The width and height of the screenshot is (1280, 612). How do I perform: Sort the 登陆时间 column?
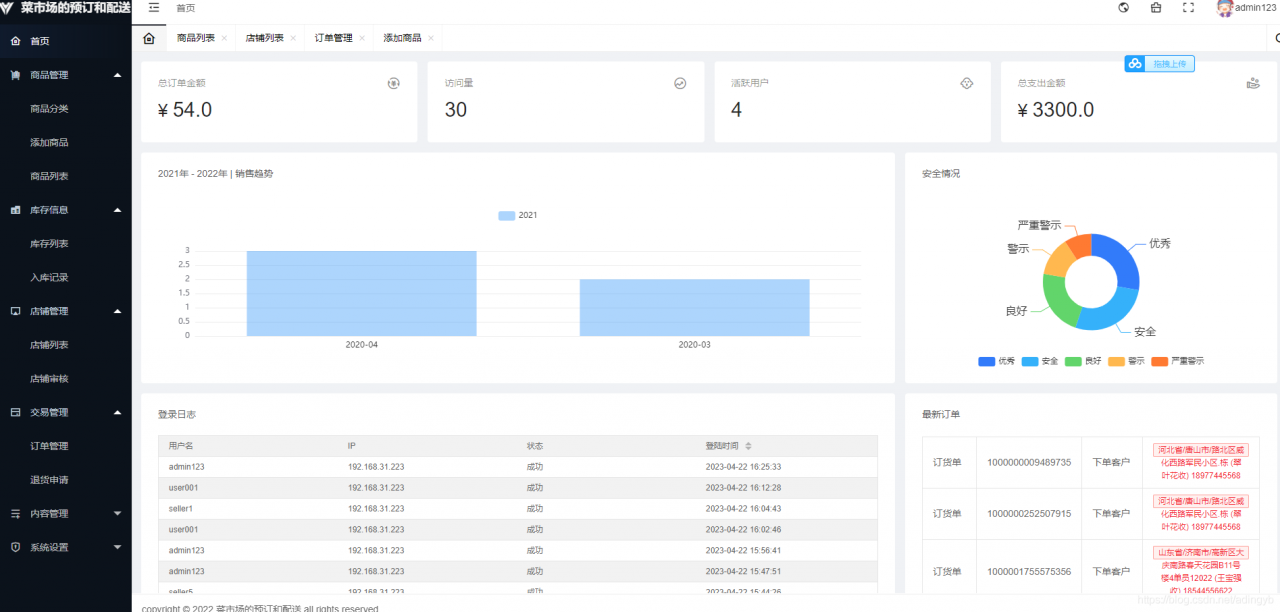748,446
